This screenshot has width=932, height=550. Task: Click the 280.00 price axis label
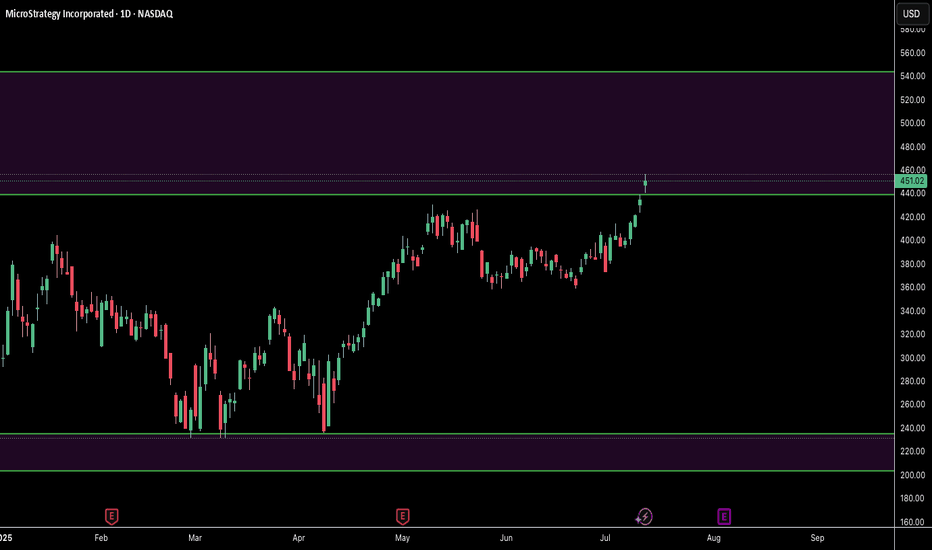(x=912, y=381)
